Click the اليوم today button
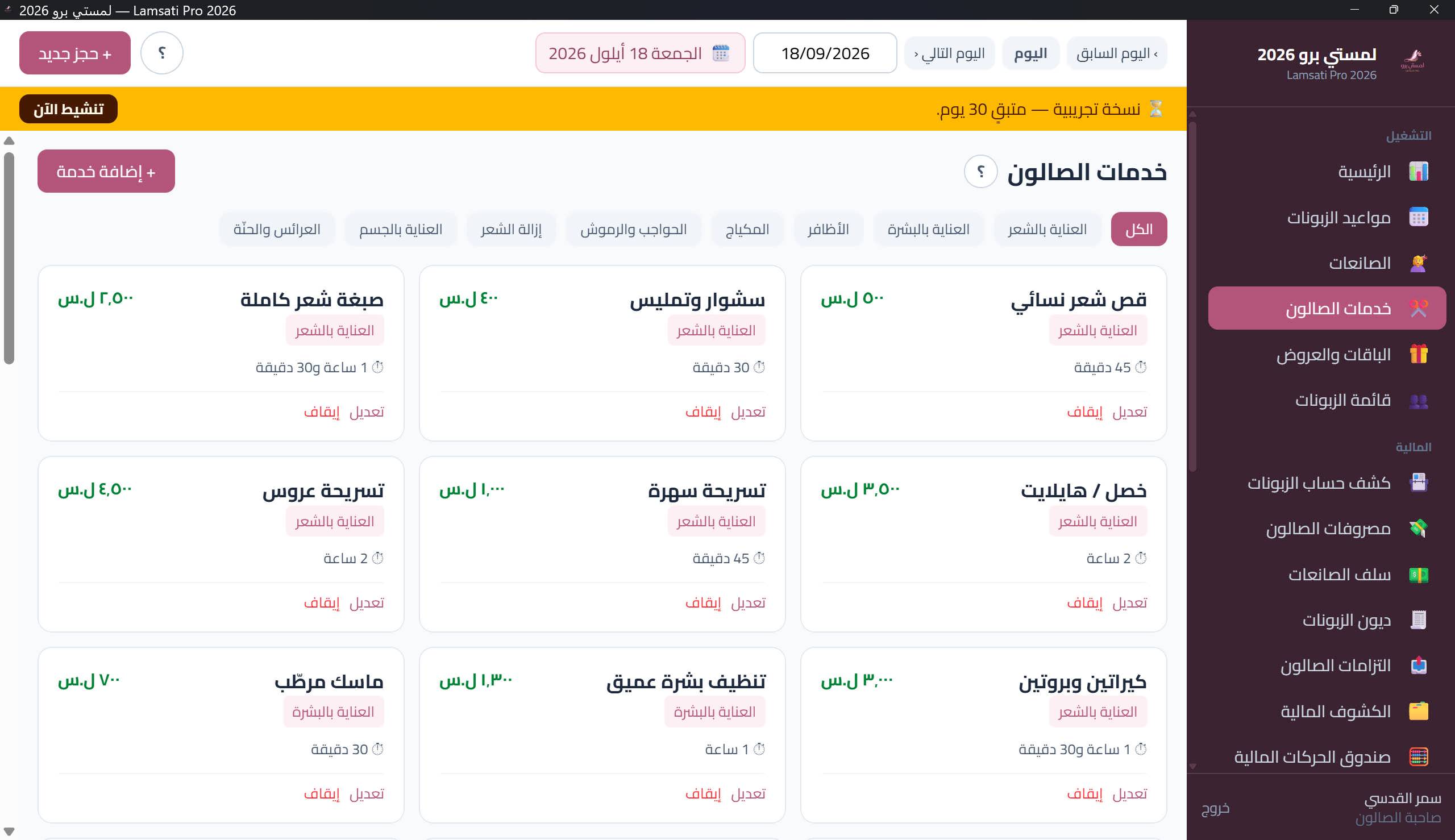Image resolution: width=1455 pixels, height=840 pixels. [1030, 53]
